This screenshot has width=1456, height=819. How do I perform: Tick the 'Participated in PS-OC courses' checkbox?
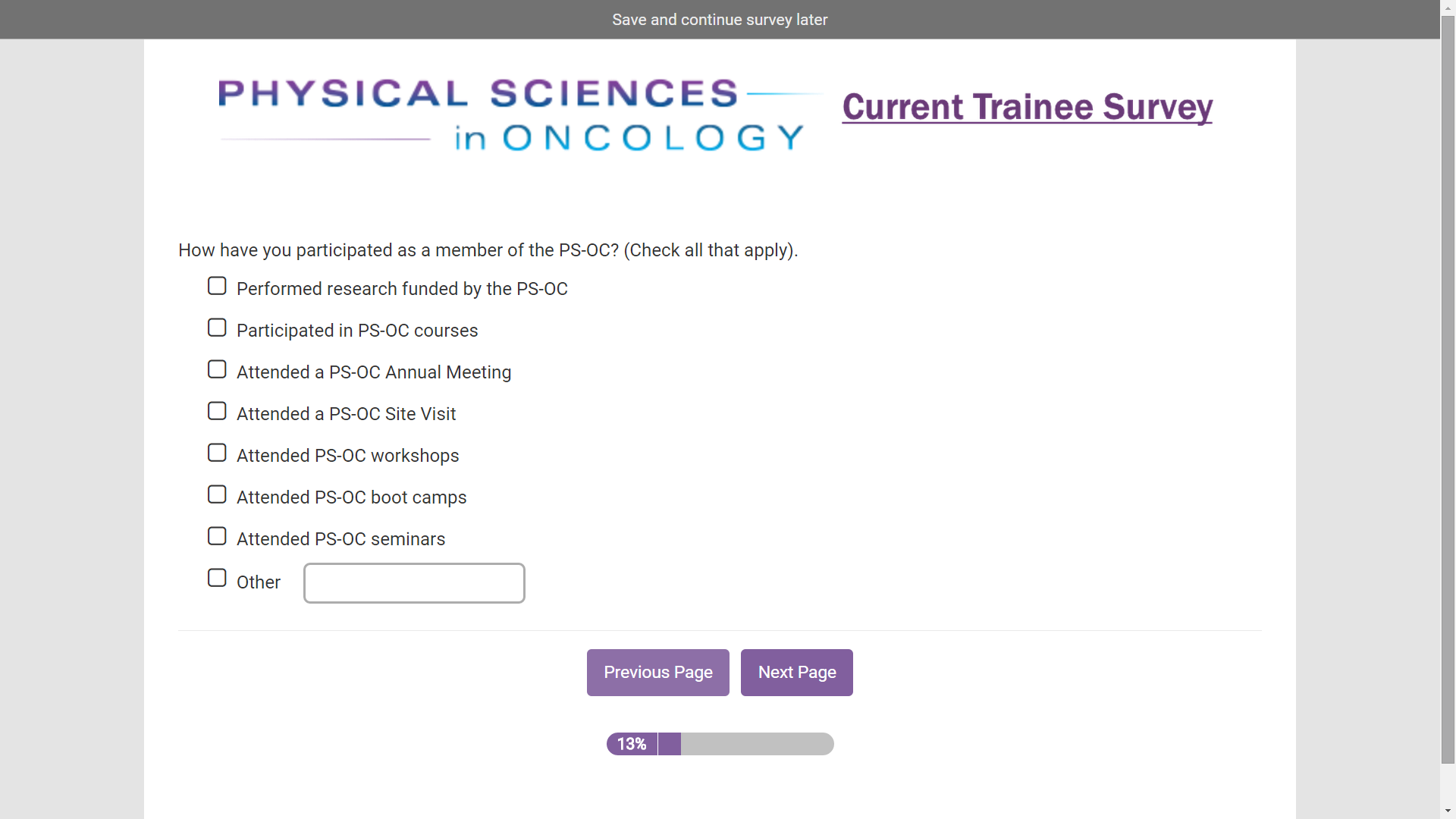[x=217, y=328]
